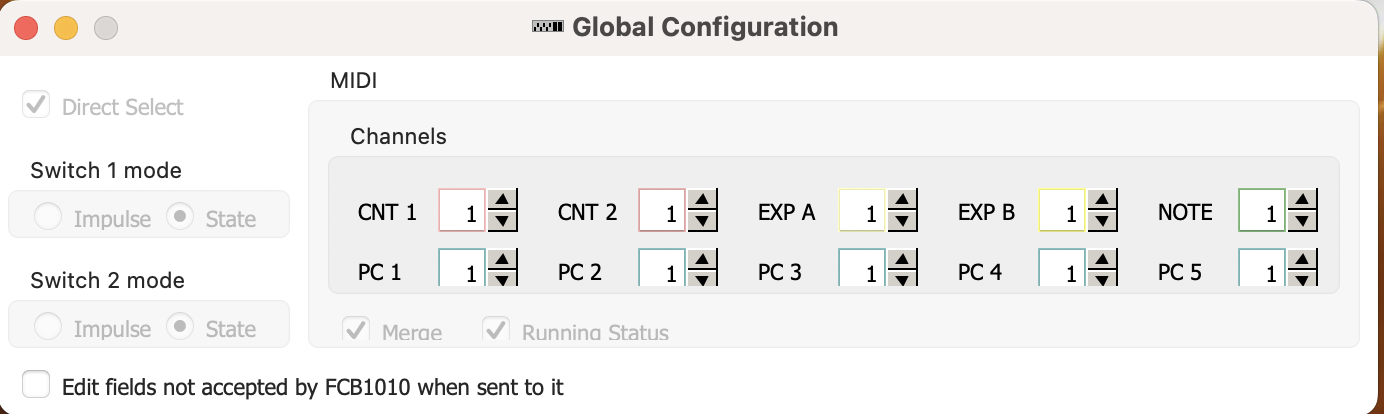Select Impulse for Switch 2 mode

(x=48, y=327)
